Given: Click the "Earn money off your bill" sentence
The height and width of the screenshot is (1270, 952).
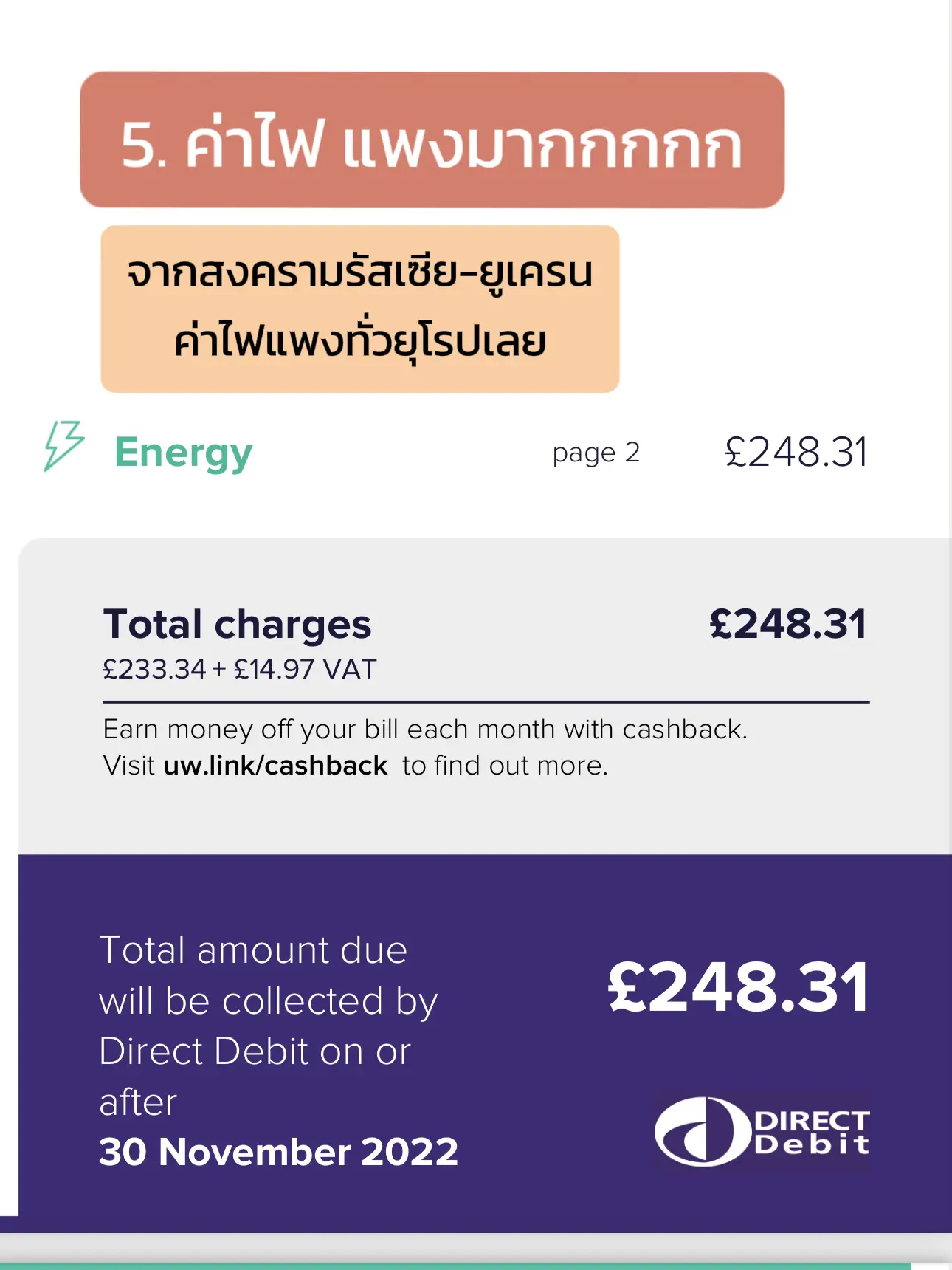Looking at the screenshot, I should coord(424,730).
